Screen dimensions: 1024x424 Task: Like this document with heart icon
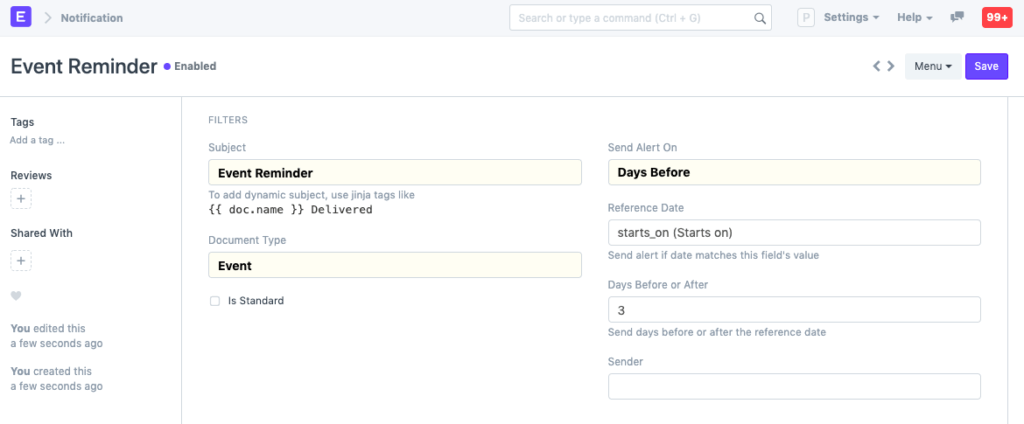[16, 296]
